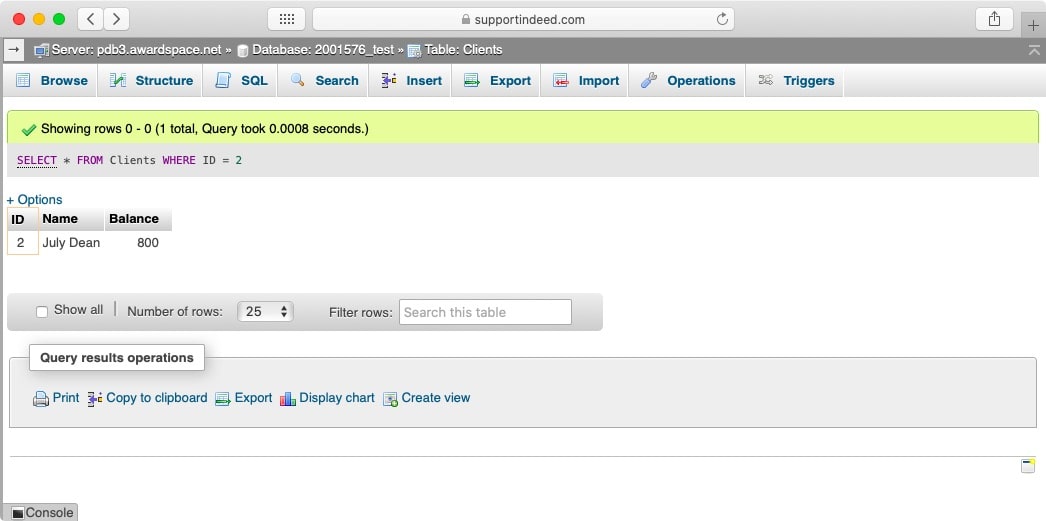Click the Display chart icon
This screenshot has width=1046, height=521.
click(x=288, y=398)
